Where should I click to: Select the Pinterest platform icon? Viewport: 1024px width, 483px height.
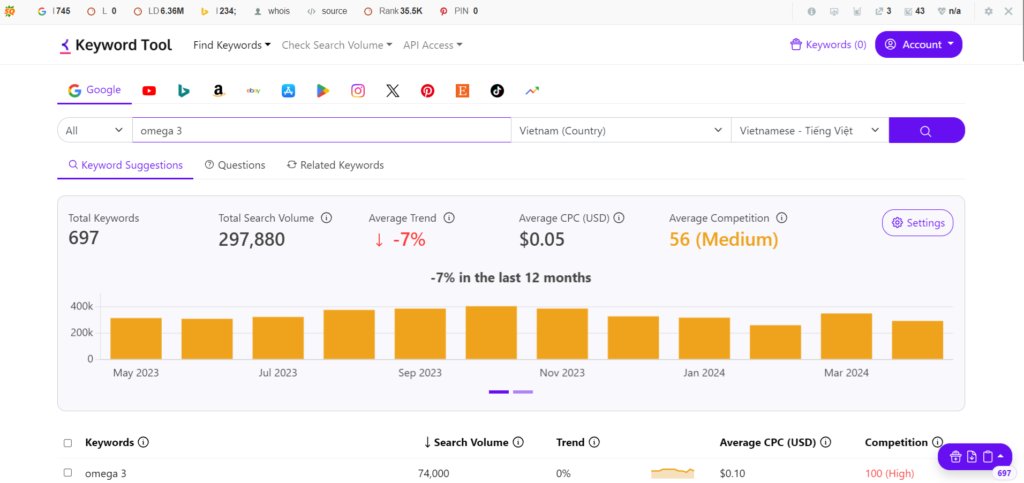click(x=428, y=91)
